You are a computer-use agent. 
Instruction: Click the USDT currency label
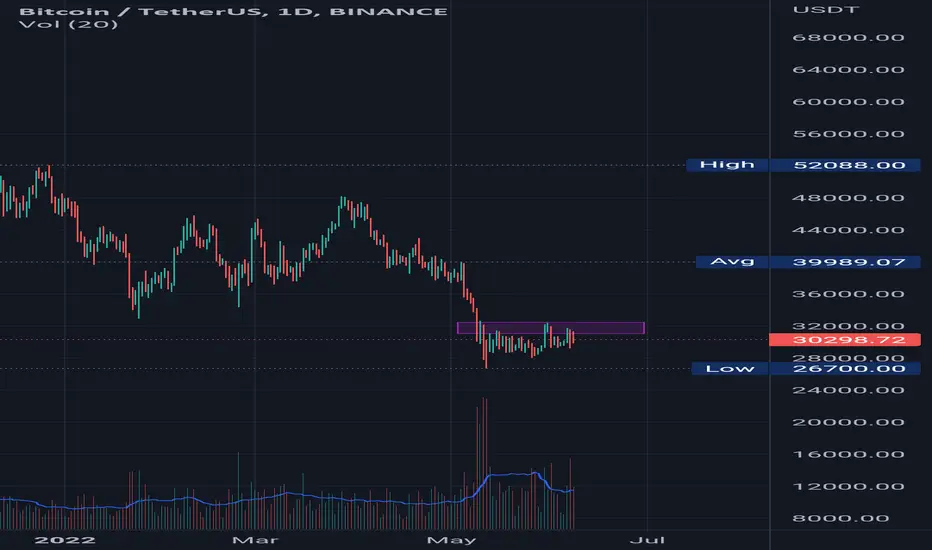click(826, 10)
